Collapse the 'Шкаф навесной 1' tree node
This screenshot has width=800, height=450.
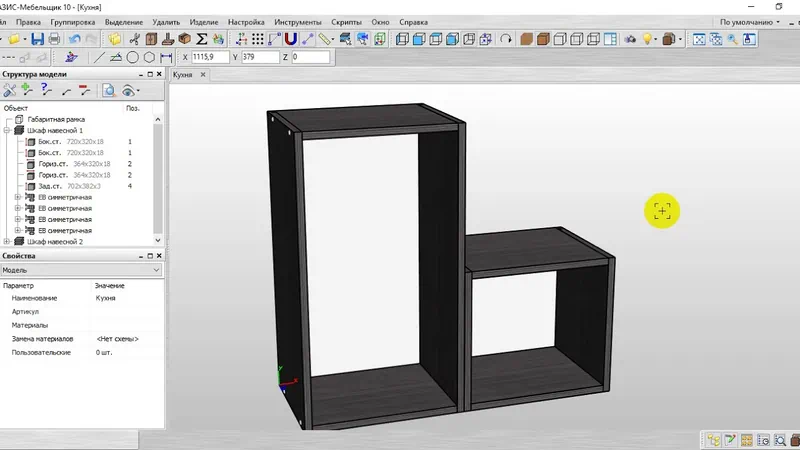pyautogui.click(x=7, y=131)
